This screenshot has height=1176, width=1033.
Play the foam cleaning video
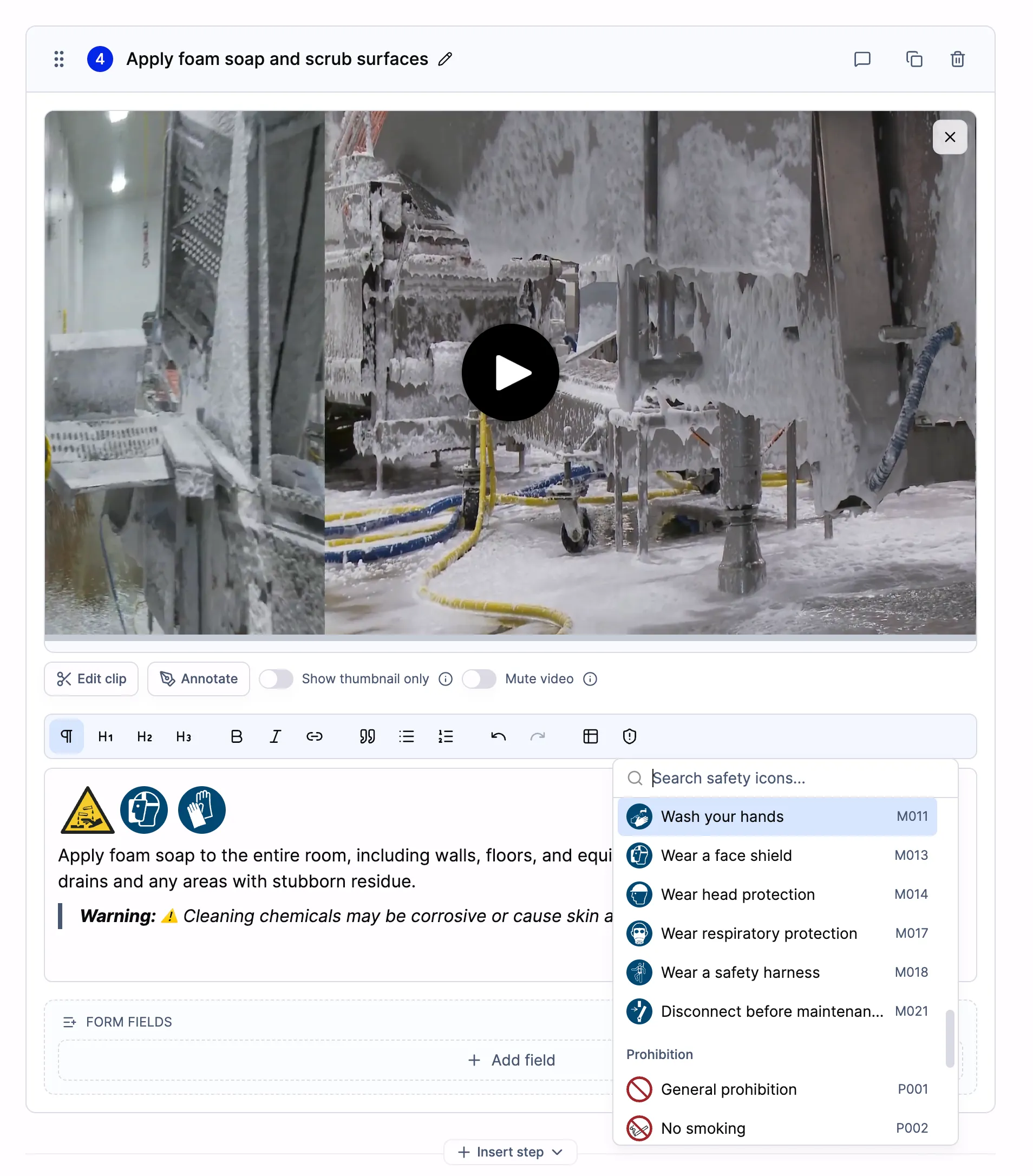click(x=510, y=373)
